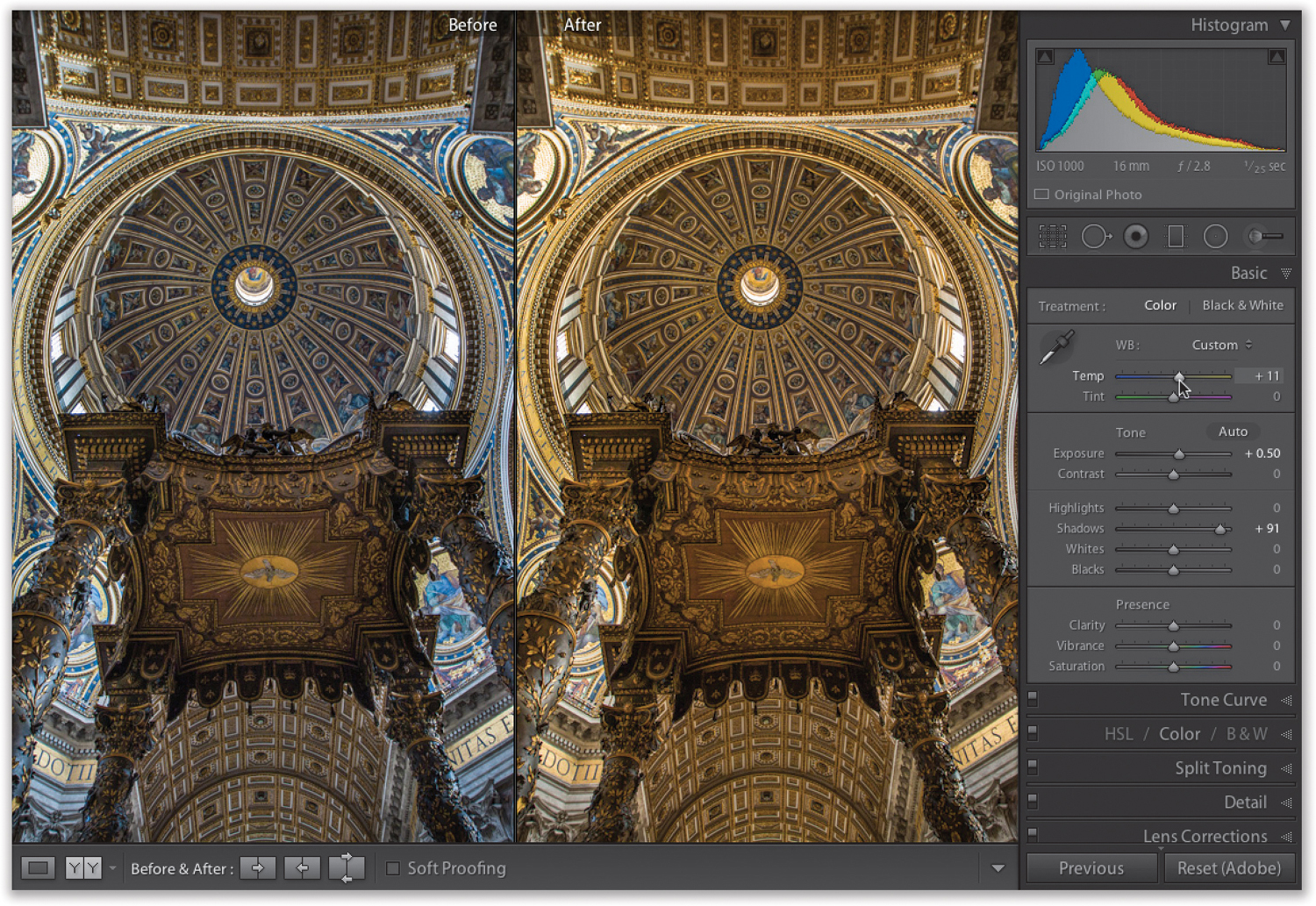This screenshot has height=906, width=1316.
Task: Click the Contrast slider handle
Action: (x=1174, y=474)
